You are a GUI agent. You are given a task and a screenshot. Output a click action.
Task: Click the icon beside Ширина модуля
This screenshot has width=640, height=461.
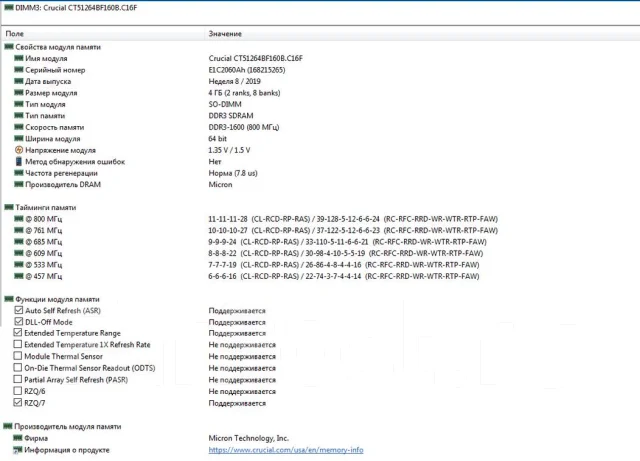pos(19,138)
